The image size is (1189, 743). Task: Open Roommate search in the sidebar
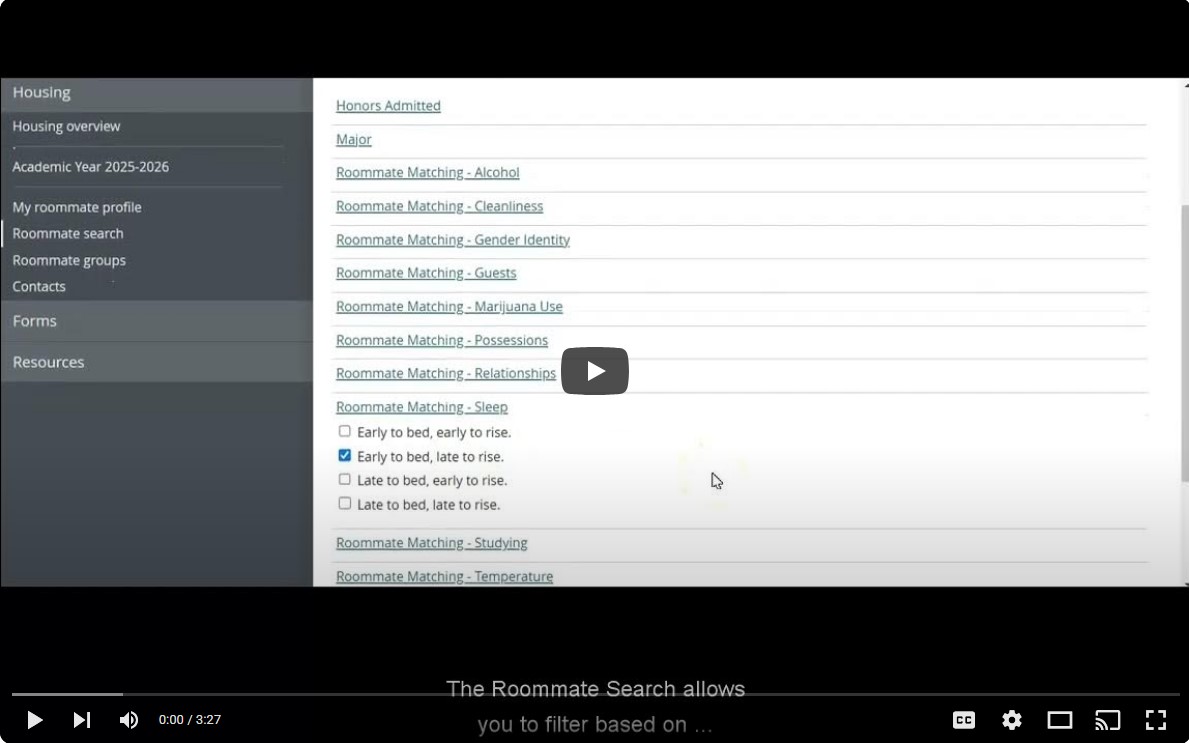click(68, 234)
